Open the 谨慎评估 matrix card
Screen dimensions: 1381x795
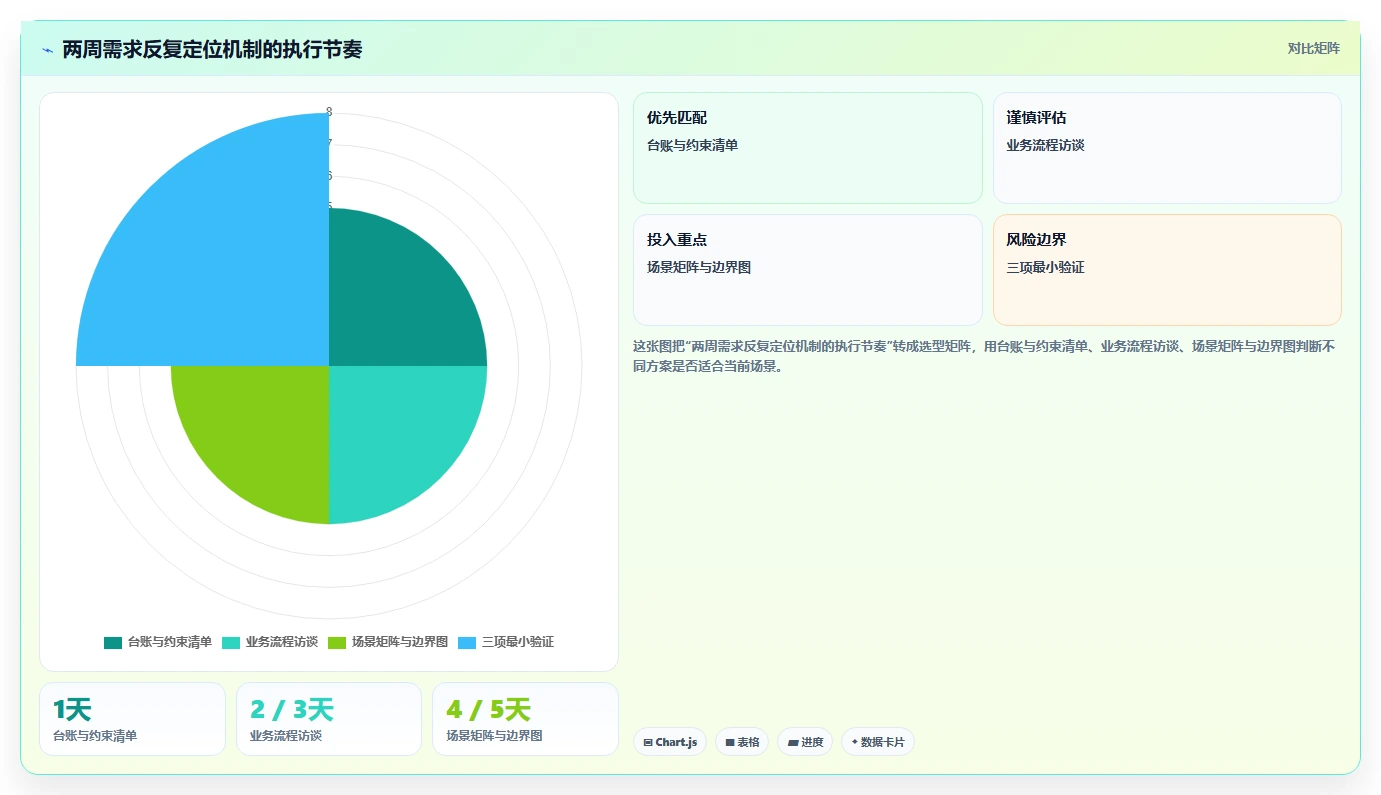[x=1167, y=148]
